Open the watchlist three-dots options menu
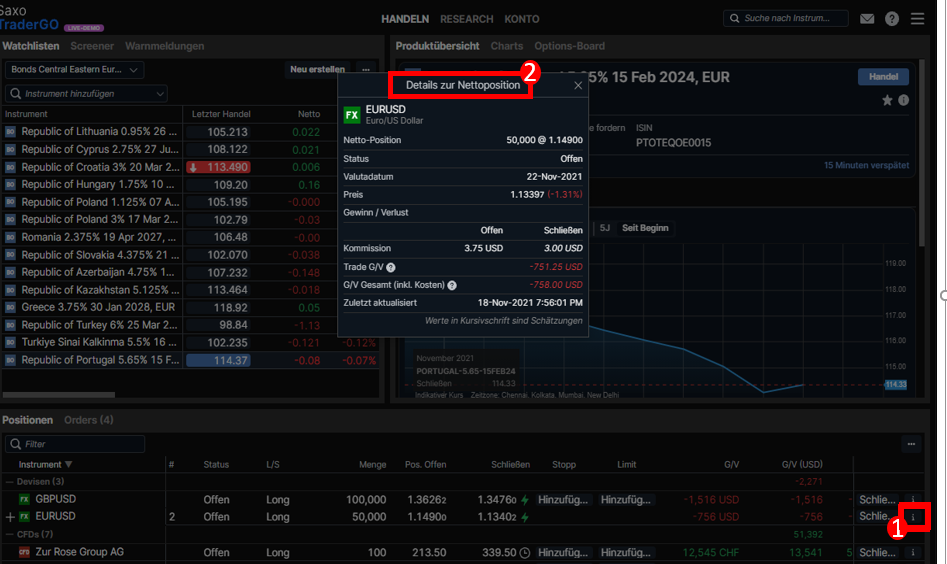 point(366,69)
